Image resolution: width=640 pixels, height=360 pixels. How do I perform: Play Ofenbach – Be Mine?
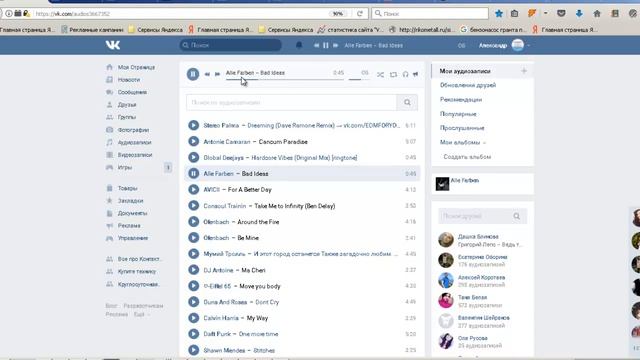(193, 238)
